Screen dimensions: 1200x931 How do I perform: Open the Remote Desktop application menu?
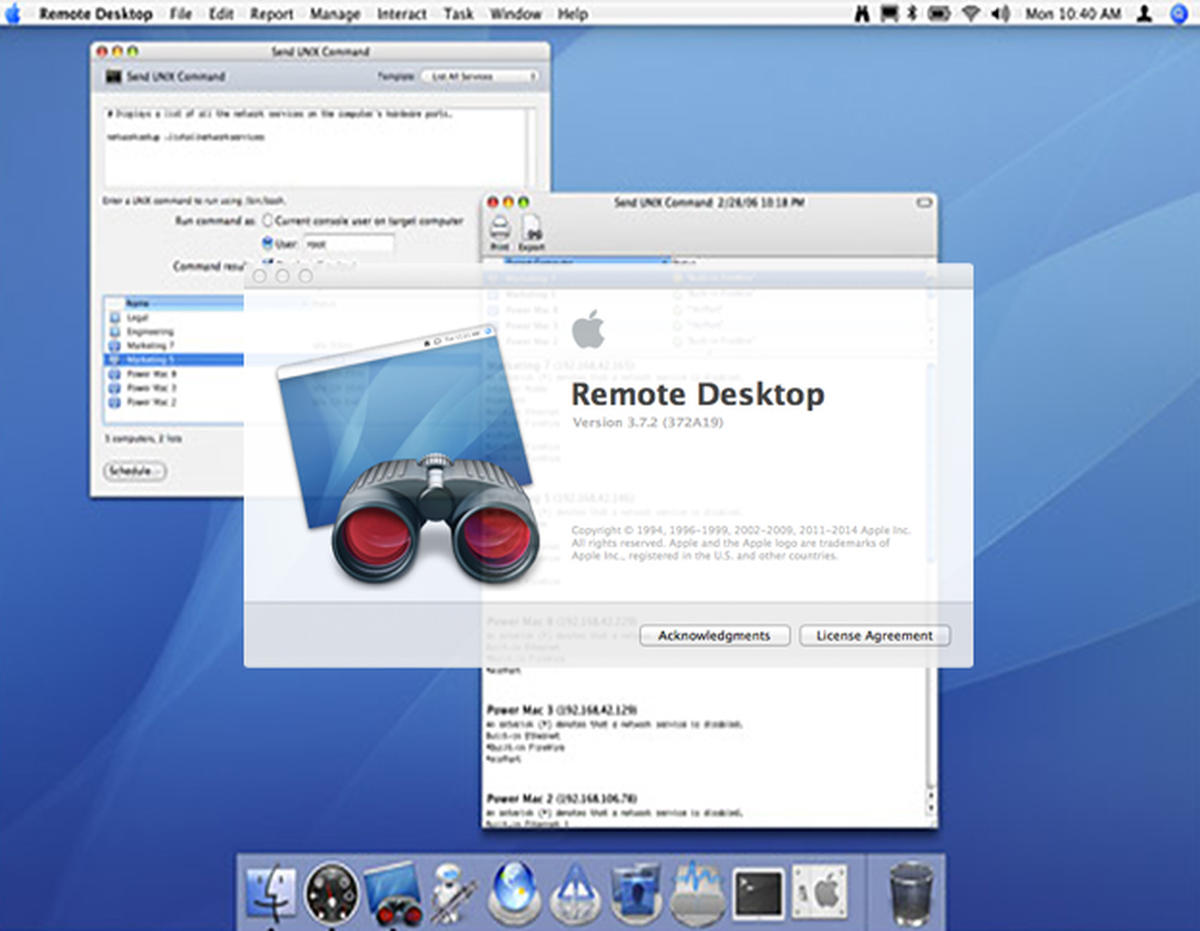(x=96, y=14)
